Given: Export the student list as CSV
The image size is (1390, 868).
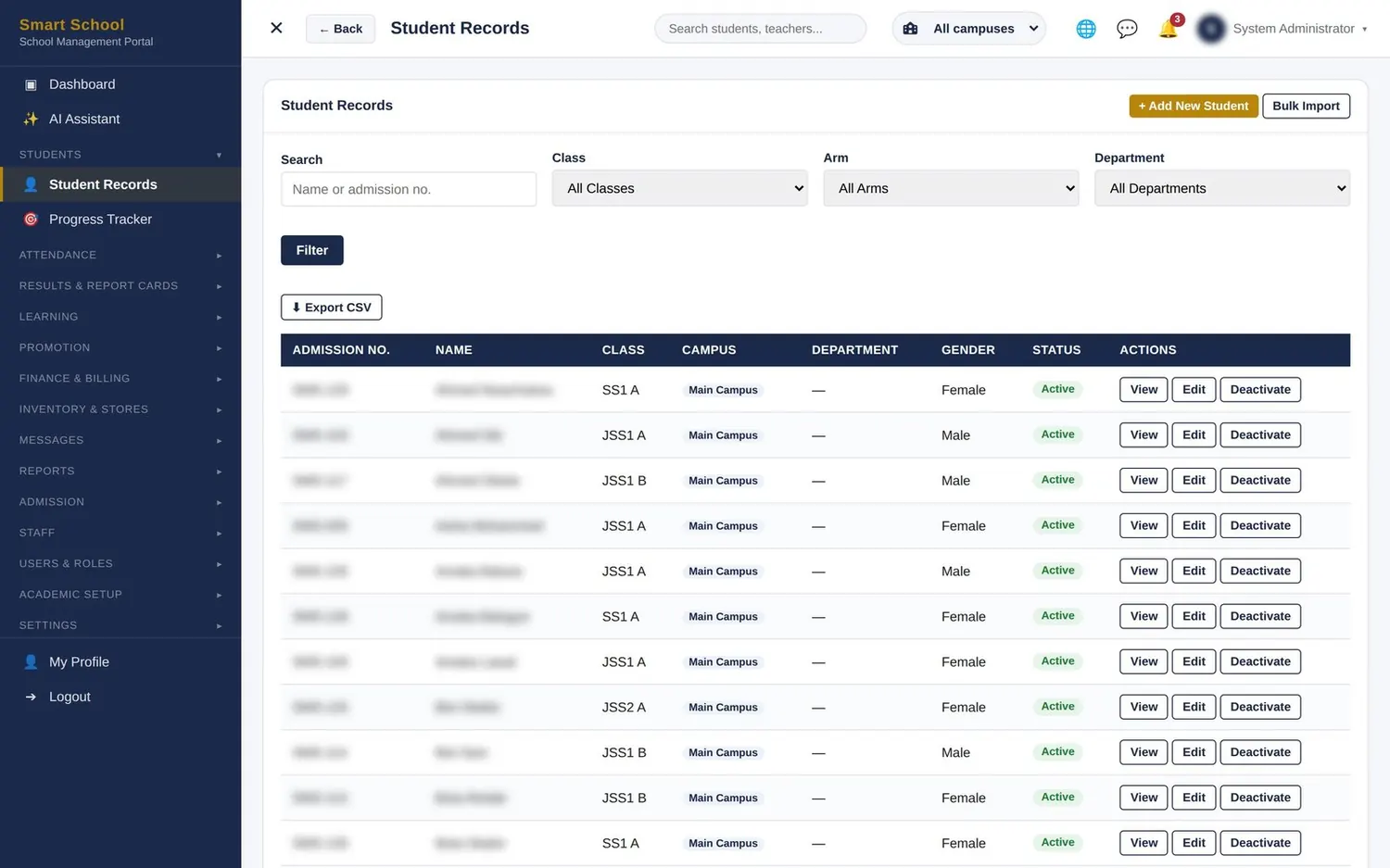Looking at the screenshot, I should (332, 308).
